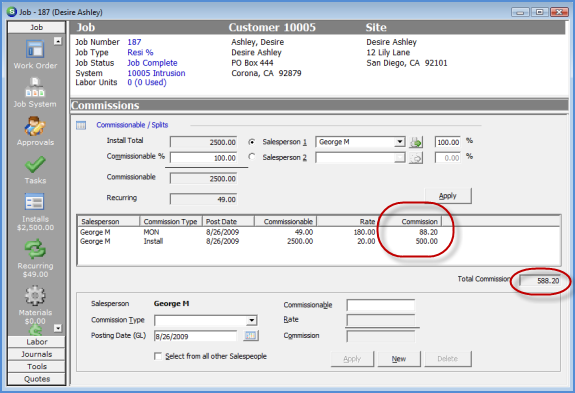Click the Job Complete status link
The width and height of the screenshot is (575, 393).
[x=152, y=63]
